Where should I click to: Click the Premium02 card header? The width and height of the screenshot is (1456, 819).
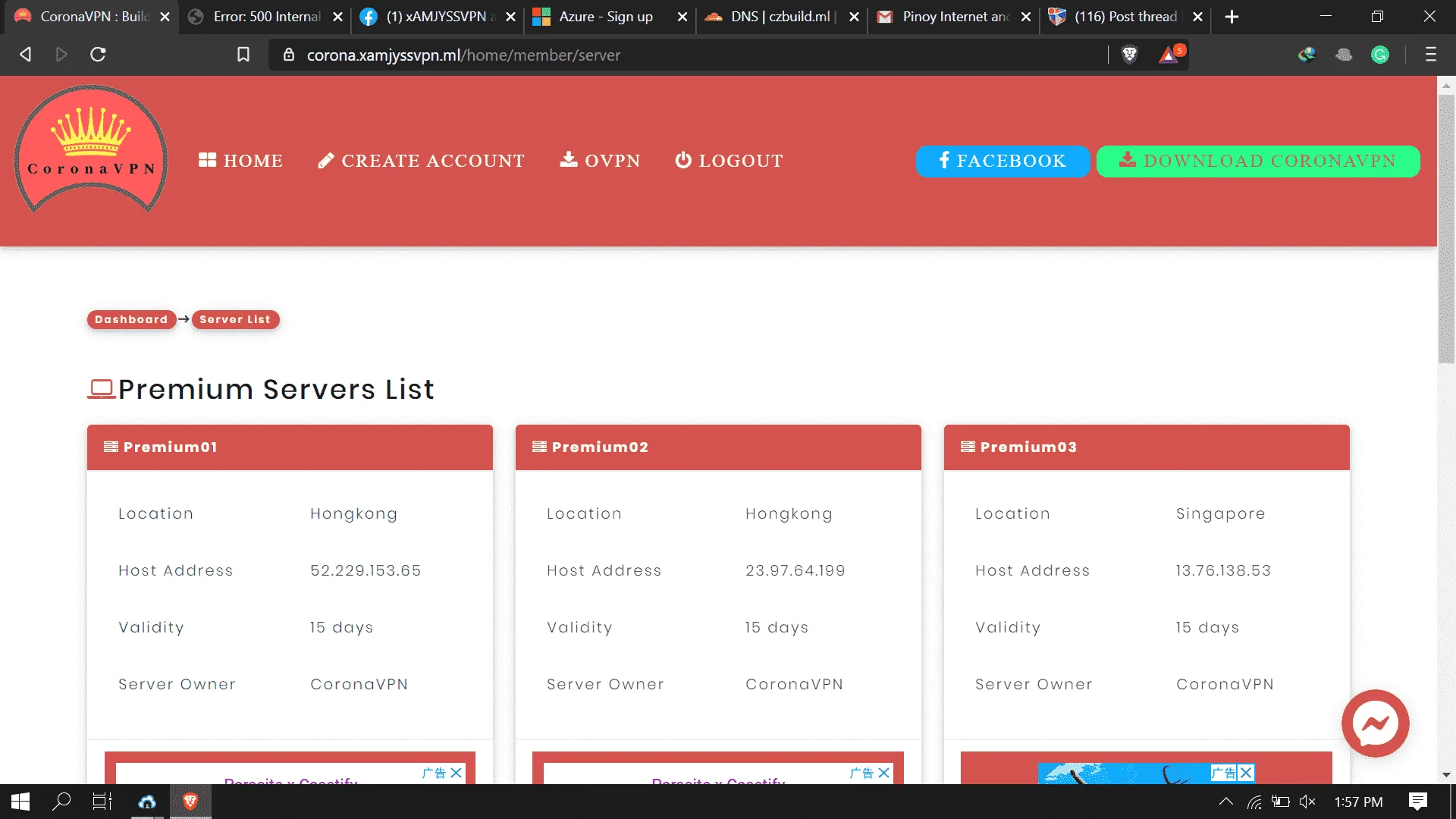click(718, 447)
